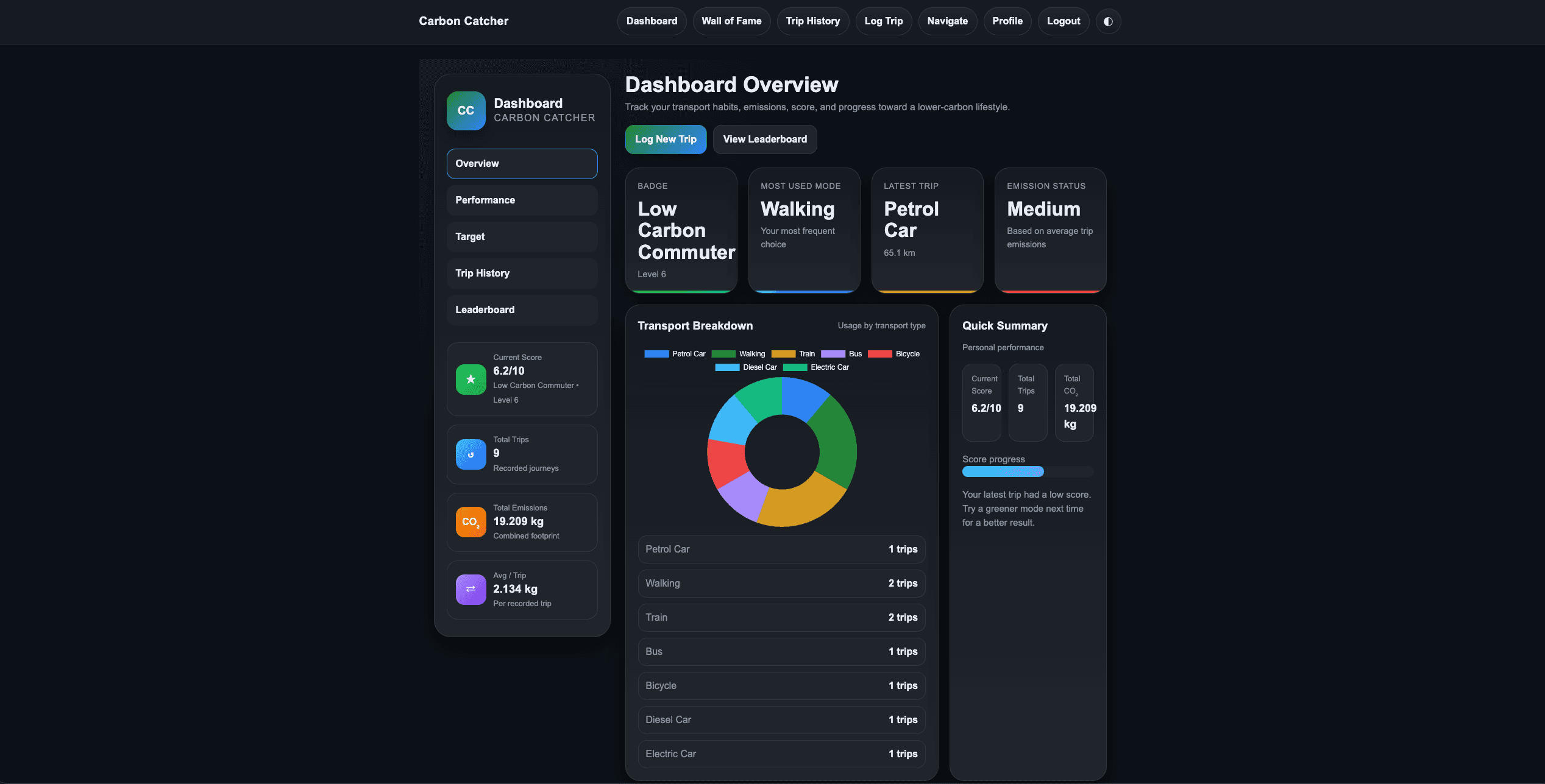Click the 2.134 kg average per trip value
Image resolution: width=1545 pixels, height=784 pixels.
[515, 589]
